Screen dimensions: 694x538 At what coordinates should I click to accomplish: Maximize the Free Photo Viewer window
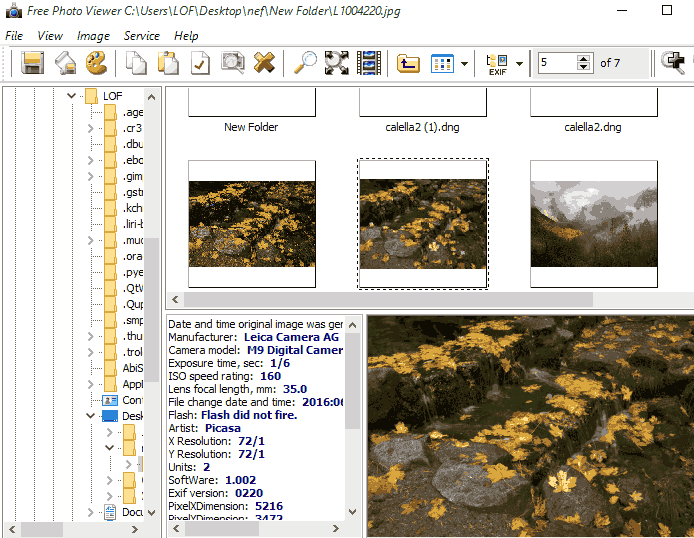667,10
